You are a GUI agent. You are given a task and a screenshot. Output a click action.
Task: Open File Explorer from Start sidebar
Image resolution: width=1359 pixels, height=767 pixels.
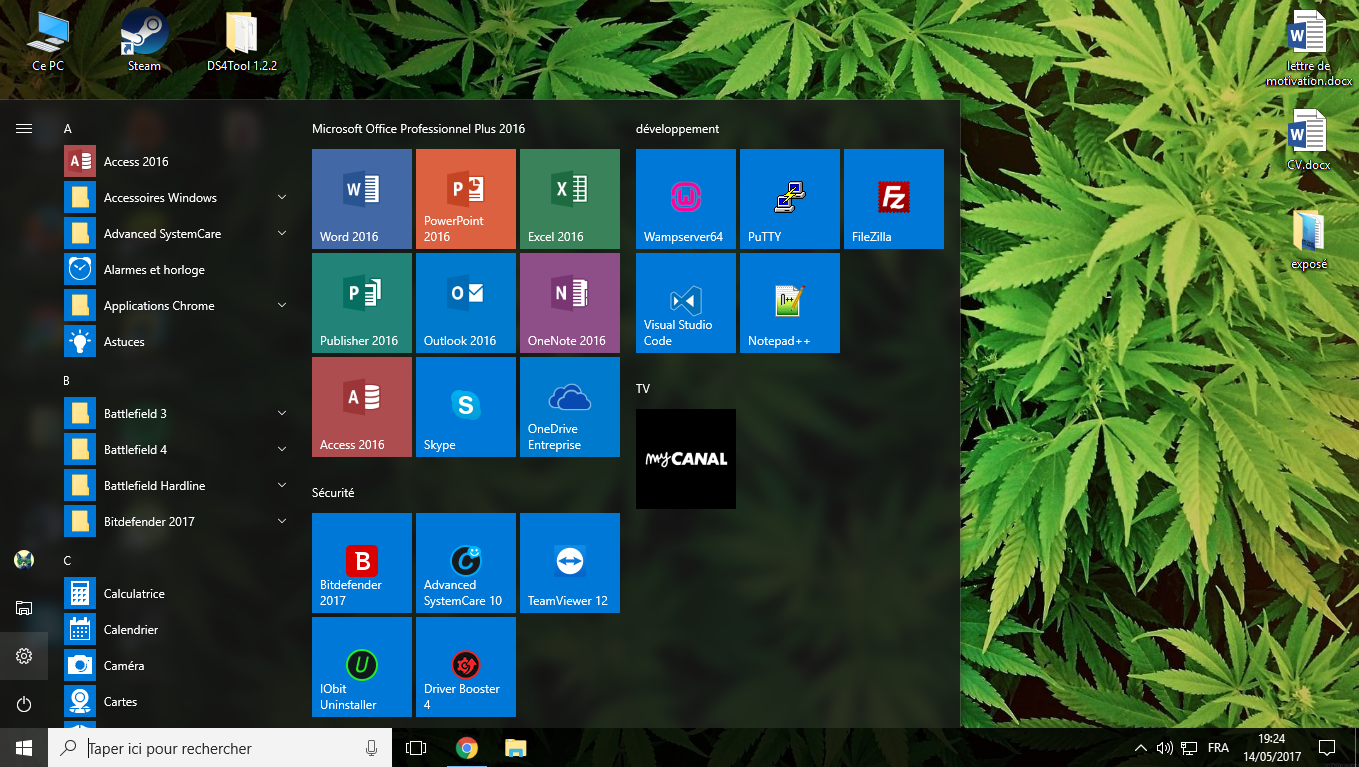pyautogui.click(x=24, y=608)
